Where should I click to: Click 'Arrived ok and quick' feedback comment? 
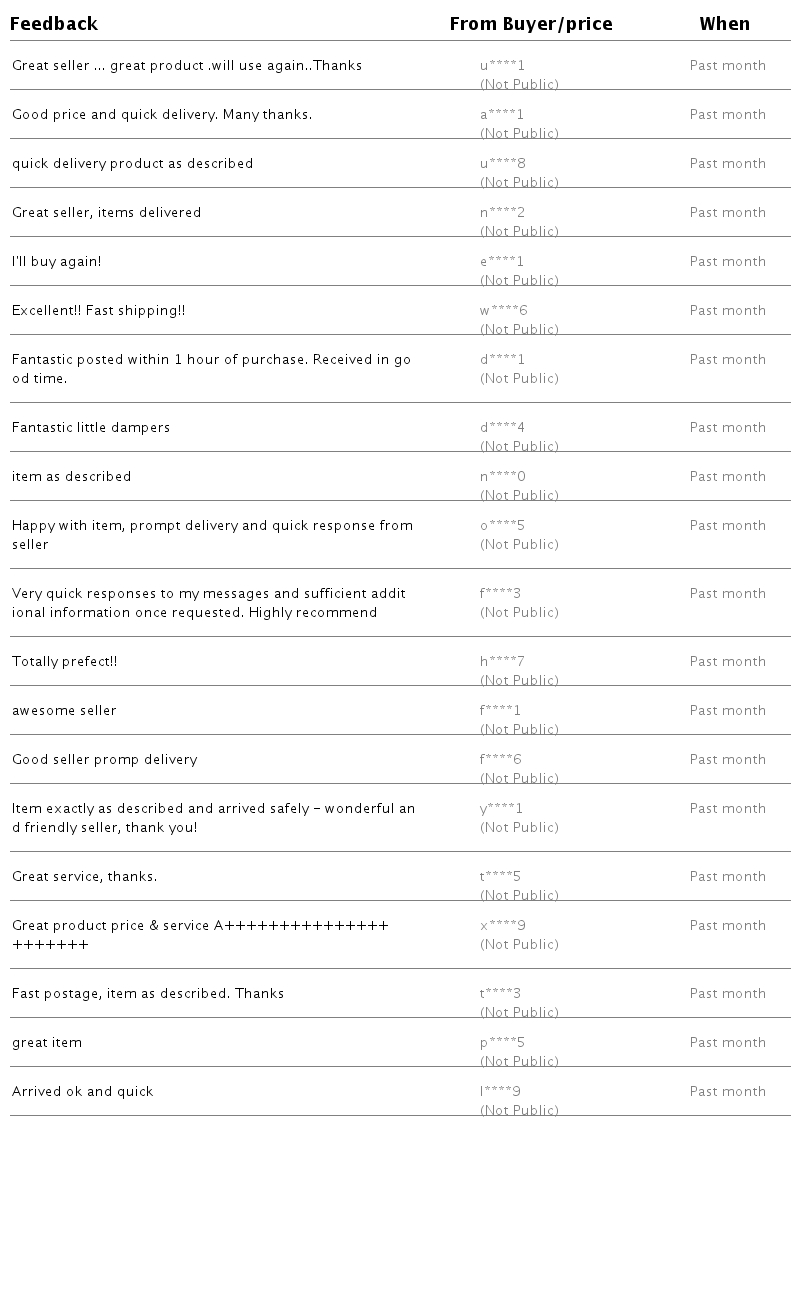83,1092
